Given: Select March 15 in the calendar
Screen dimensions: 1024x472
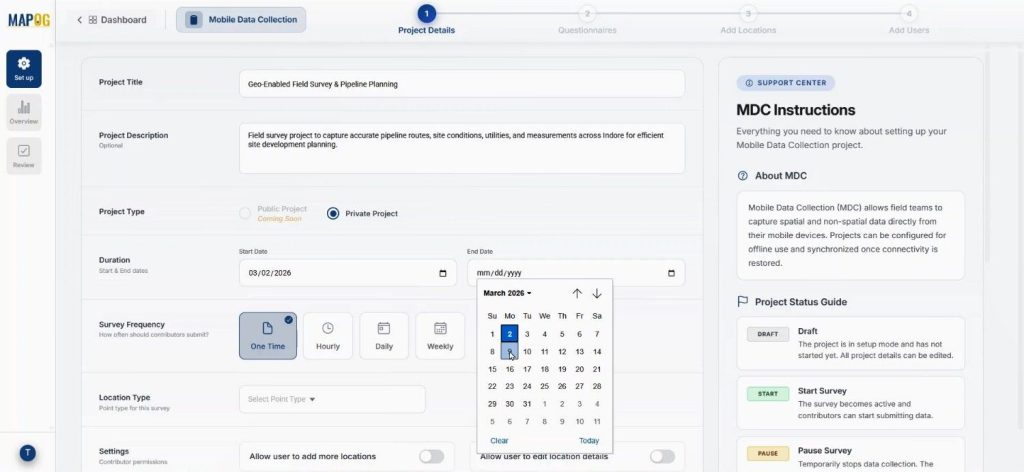Looking at the screenshot, I should click(x=492, y=369).
